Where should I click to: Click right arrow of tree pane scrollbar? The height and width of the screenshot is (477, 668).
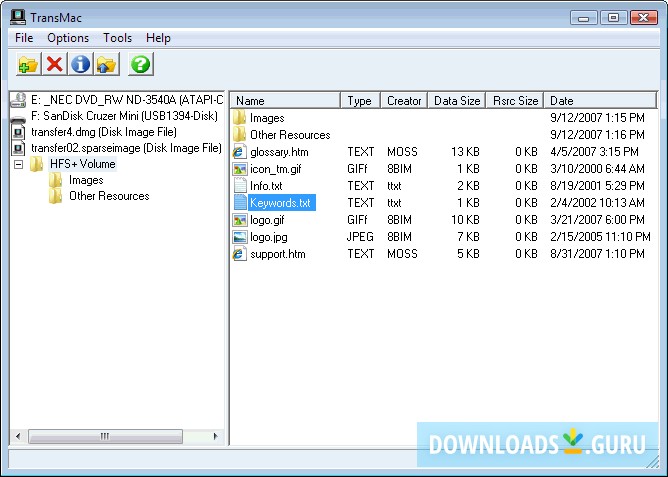pyautogui.click(x=216, y=436)
